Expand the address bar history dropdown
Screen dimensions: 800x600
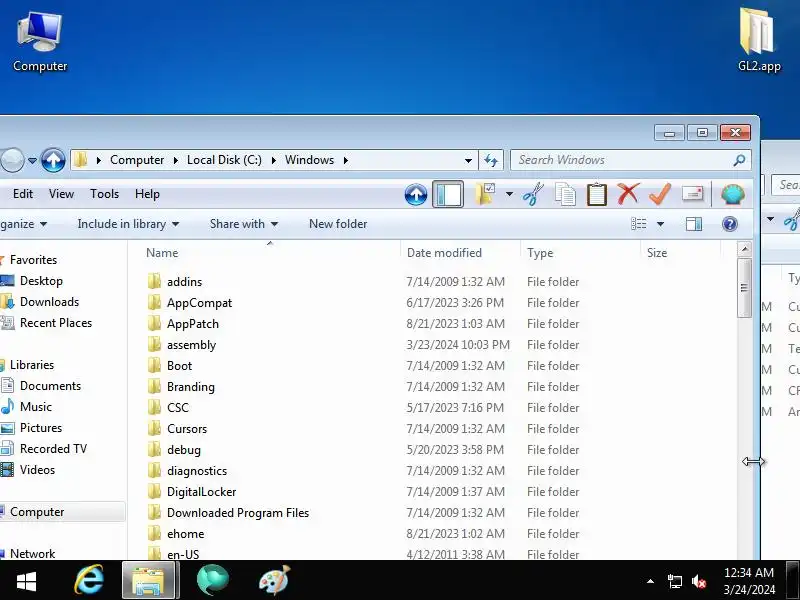coord(468,160)
